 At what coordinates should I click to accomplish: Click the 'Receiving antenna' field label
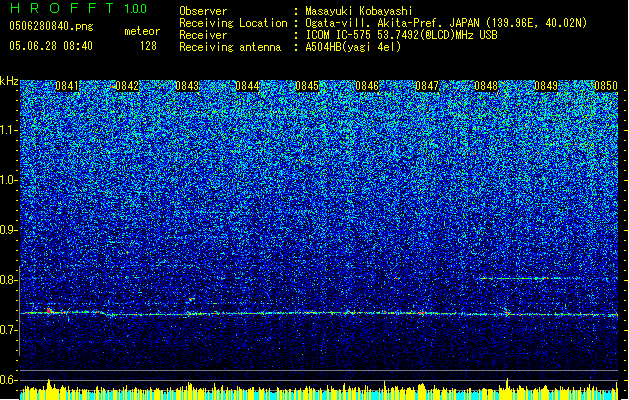tap(230, 47)
